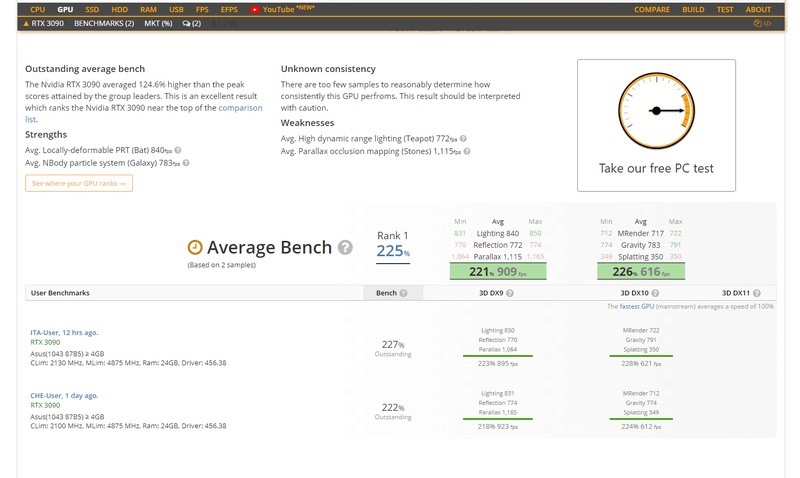The width and height of the screenshot is (800, 478).
Task: Help icon beside Parallax occlusion mapping
Action: (x=466, y=152)
